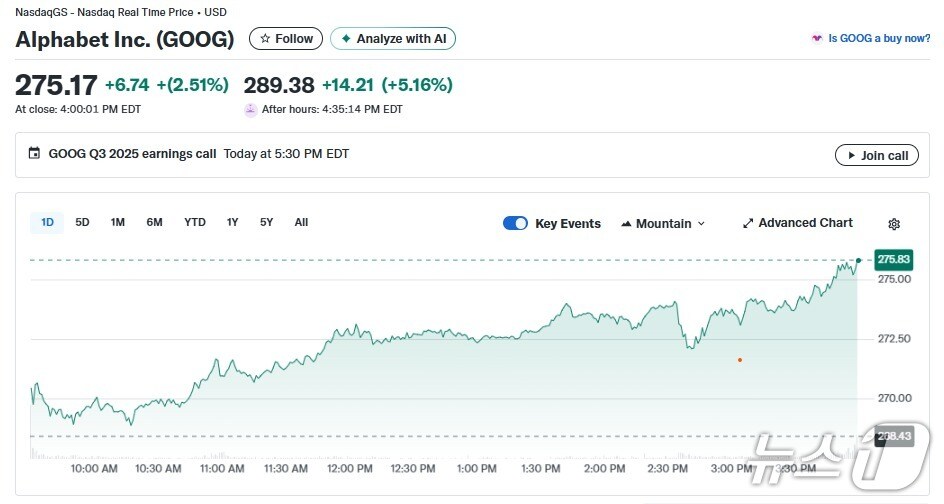Click the orange key event marker on chart
Viewport: 944px width, 504px height.
pos(740,360)
